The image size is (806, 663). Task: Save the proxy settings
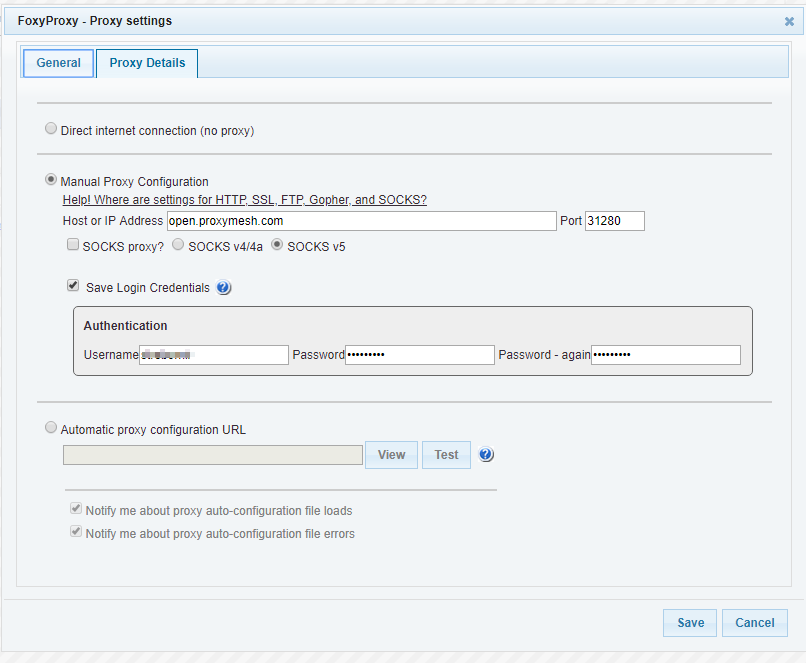coord(690,623)
